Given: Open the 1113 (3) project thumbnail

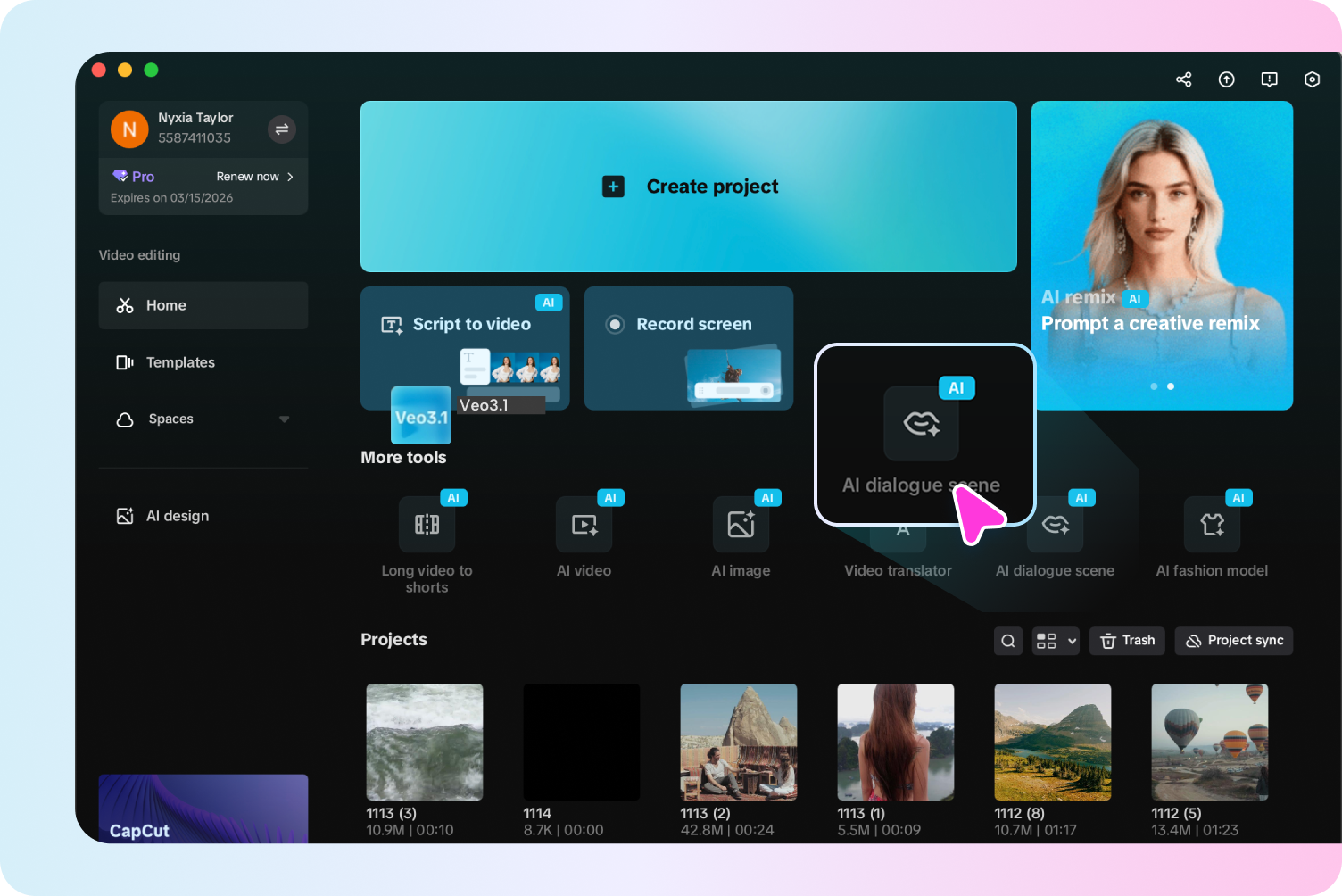Looking at the screenshot, I should click(425, 742).
